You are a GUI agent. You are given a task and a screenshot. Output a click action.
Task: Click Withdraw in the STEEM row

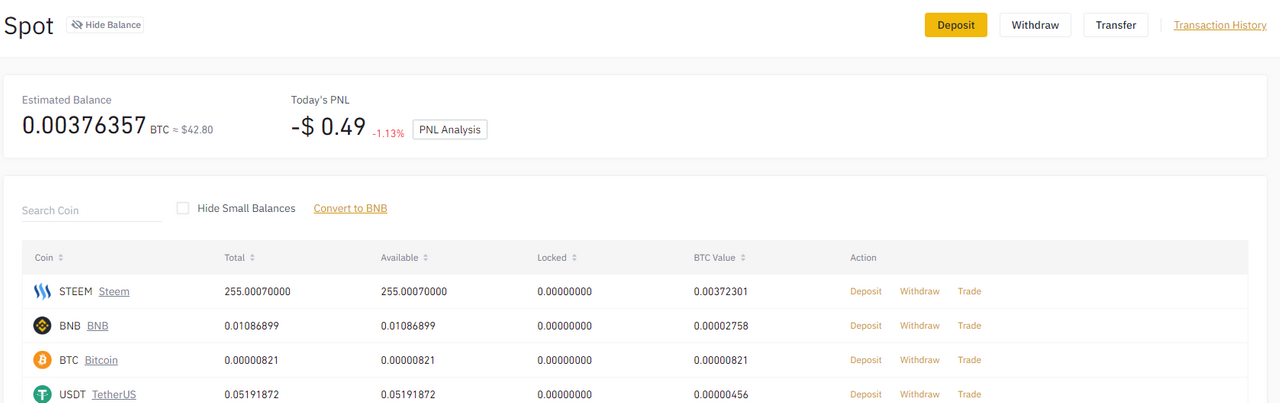pos(920,292)
